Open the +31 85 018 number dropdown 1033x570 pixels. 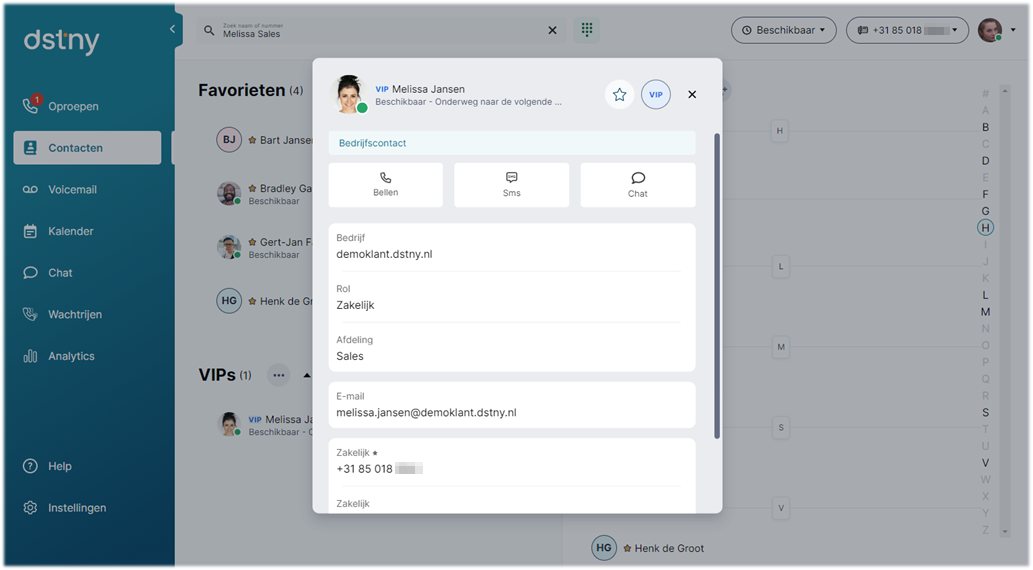click(907, 30)
